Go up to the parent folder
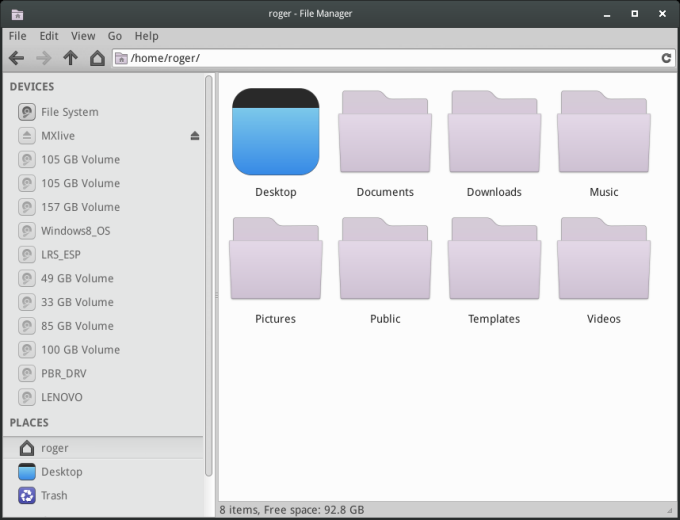Image resolution: width=680 pixels, height=520 pixels. pyautogui.click(x=70, y=58)
